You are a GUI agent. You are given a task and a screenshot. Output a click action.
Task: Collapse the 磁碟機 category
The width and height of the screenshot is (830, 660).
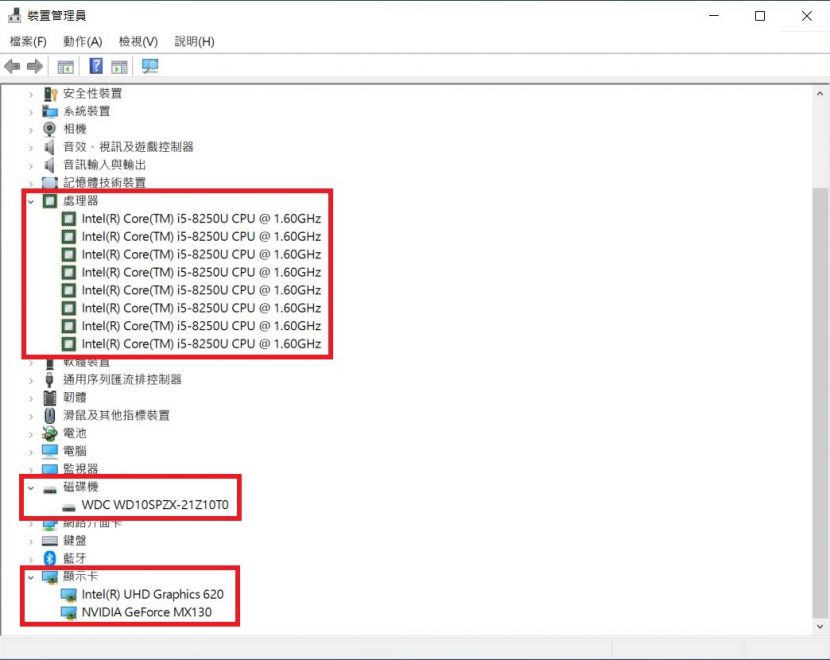tap(31, 488)
